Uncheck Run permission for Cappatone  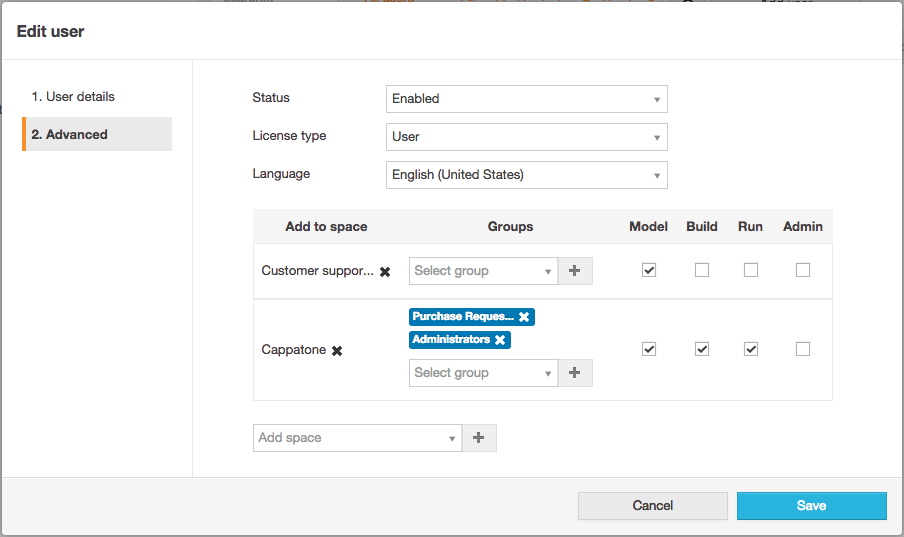pyautogui.click(x=751, y=349)
